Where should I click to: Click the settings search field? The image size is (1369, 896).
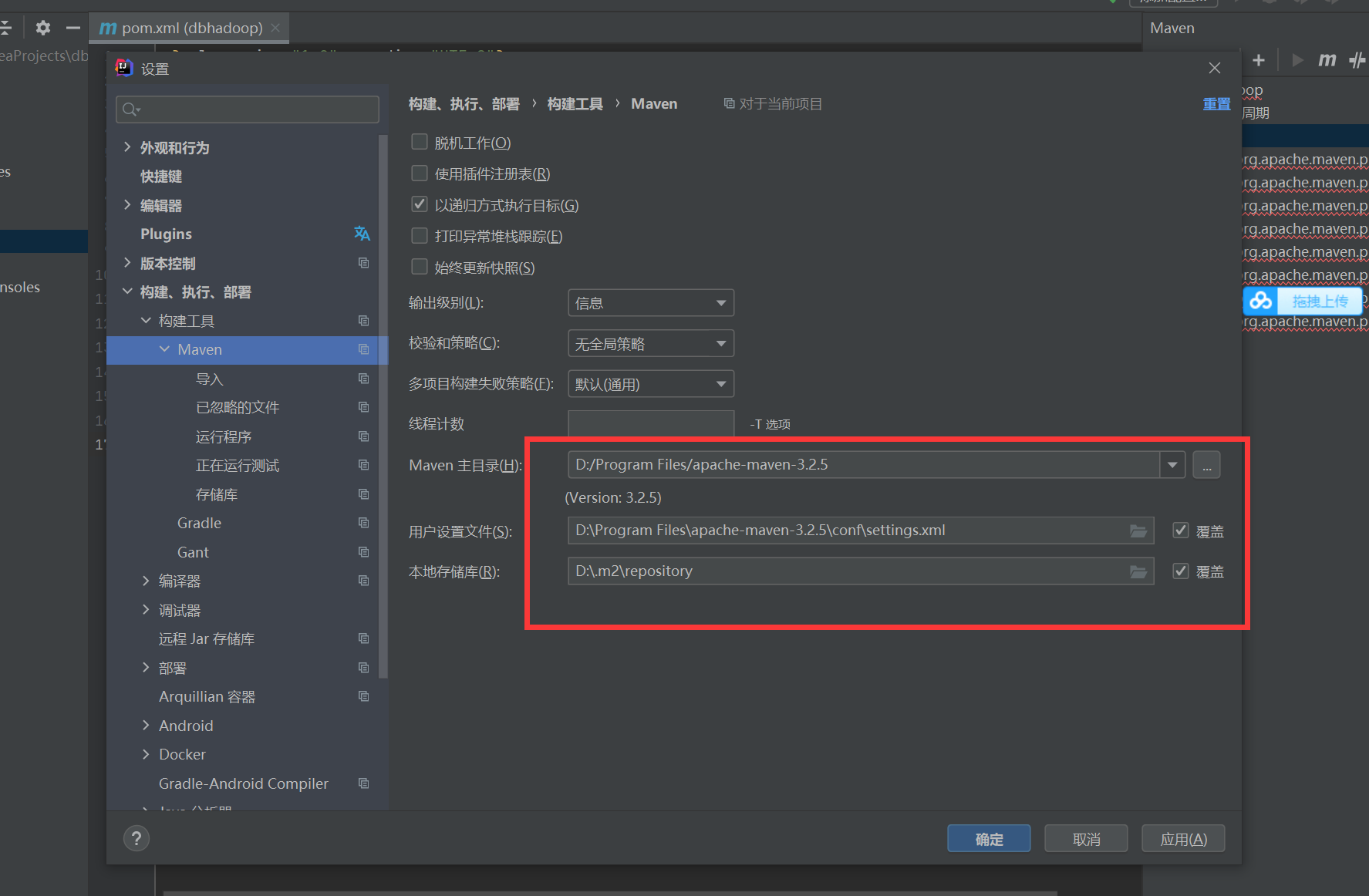[248, 109]
